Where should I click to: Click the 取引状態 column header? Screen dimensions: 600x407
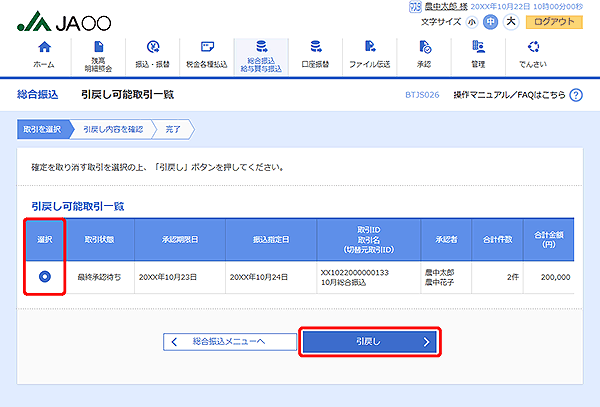click(99, 239)
